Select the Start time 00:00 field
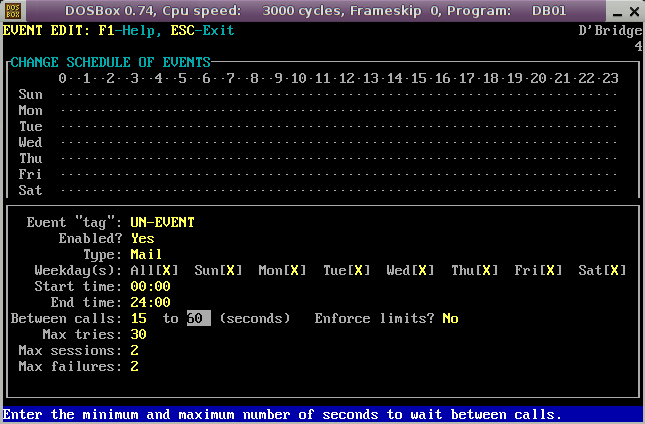Screen dimensions: 645x424 150,286
